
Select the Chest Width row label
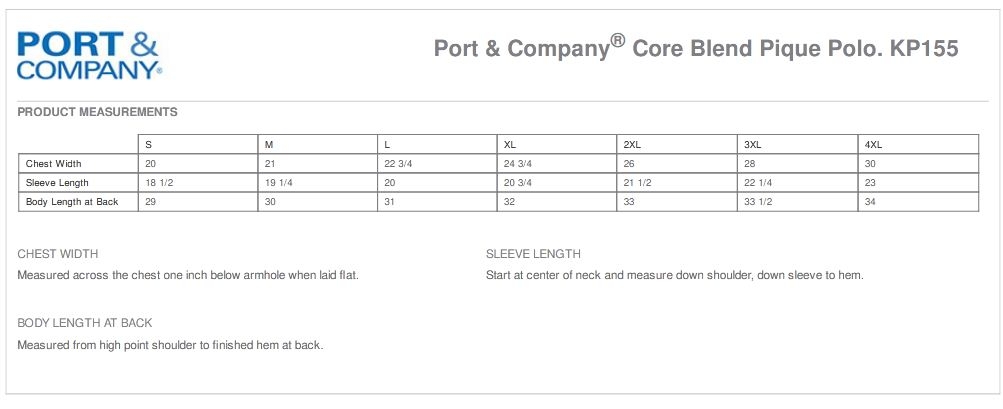54,164
